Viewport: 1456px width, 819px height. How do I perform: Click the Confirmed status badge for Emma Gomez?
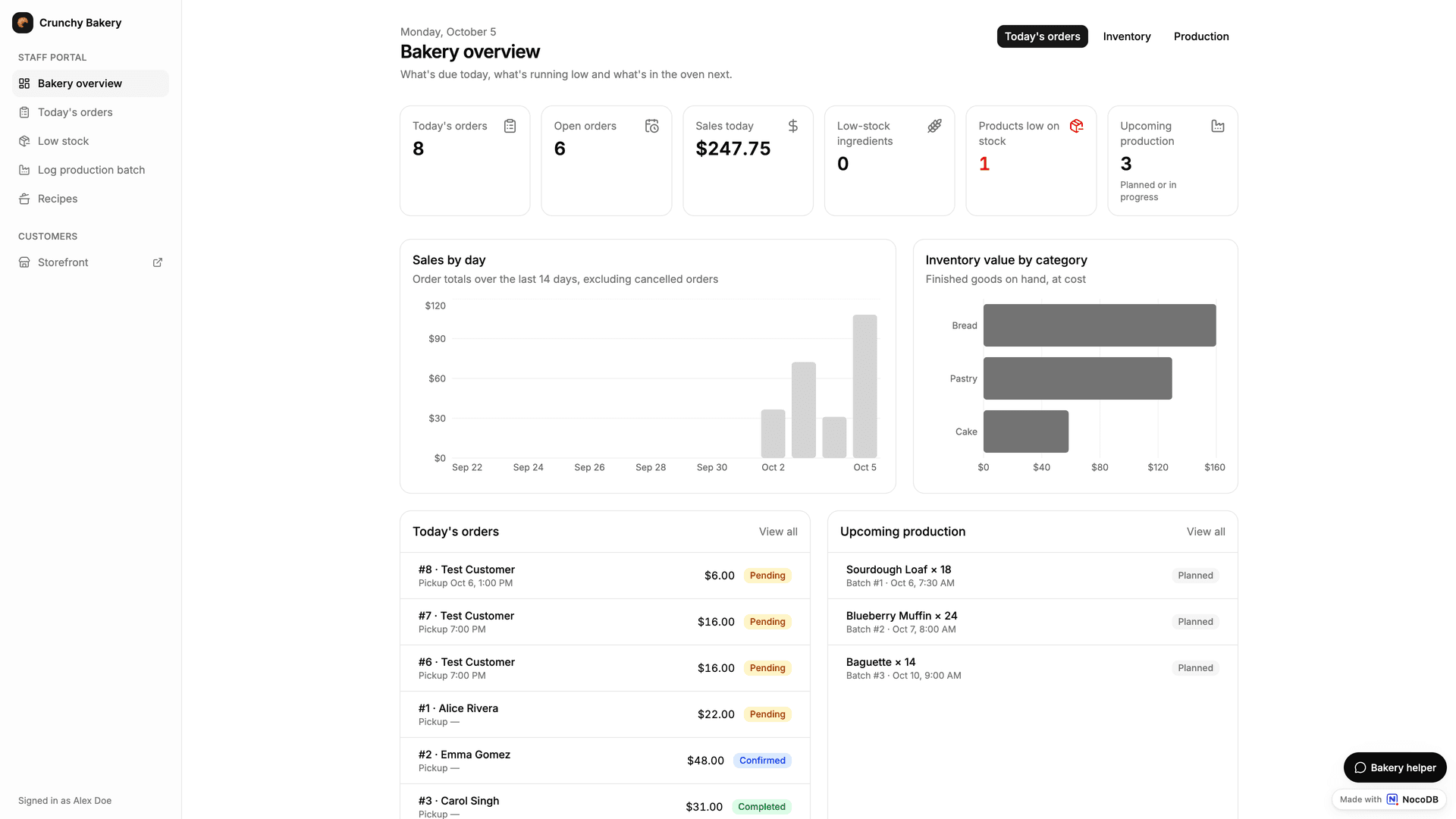[762, 761]
